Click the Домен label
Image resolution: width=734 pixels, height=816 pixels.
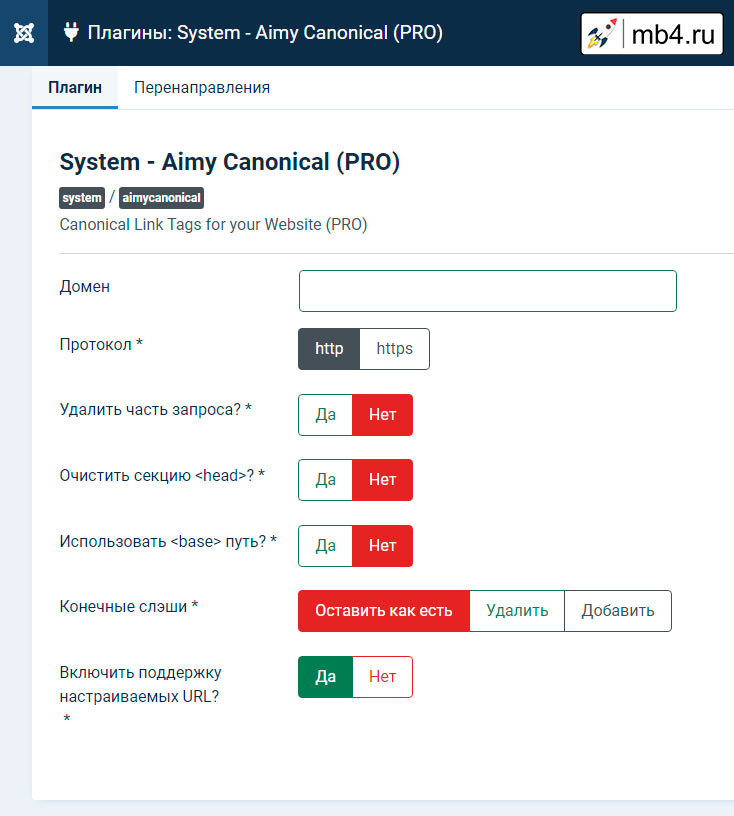coord(85,287)
